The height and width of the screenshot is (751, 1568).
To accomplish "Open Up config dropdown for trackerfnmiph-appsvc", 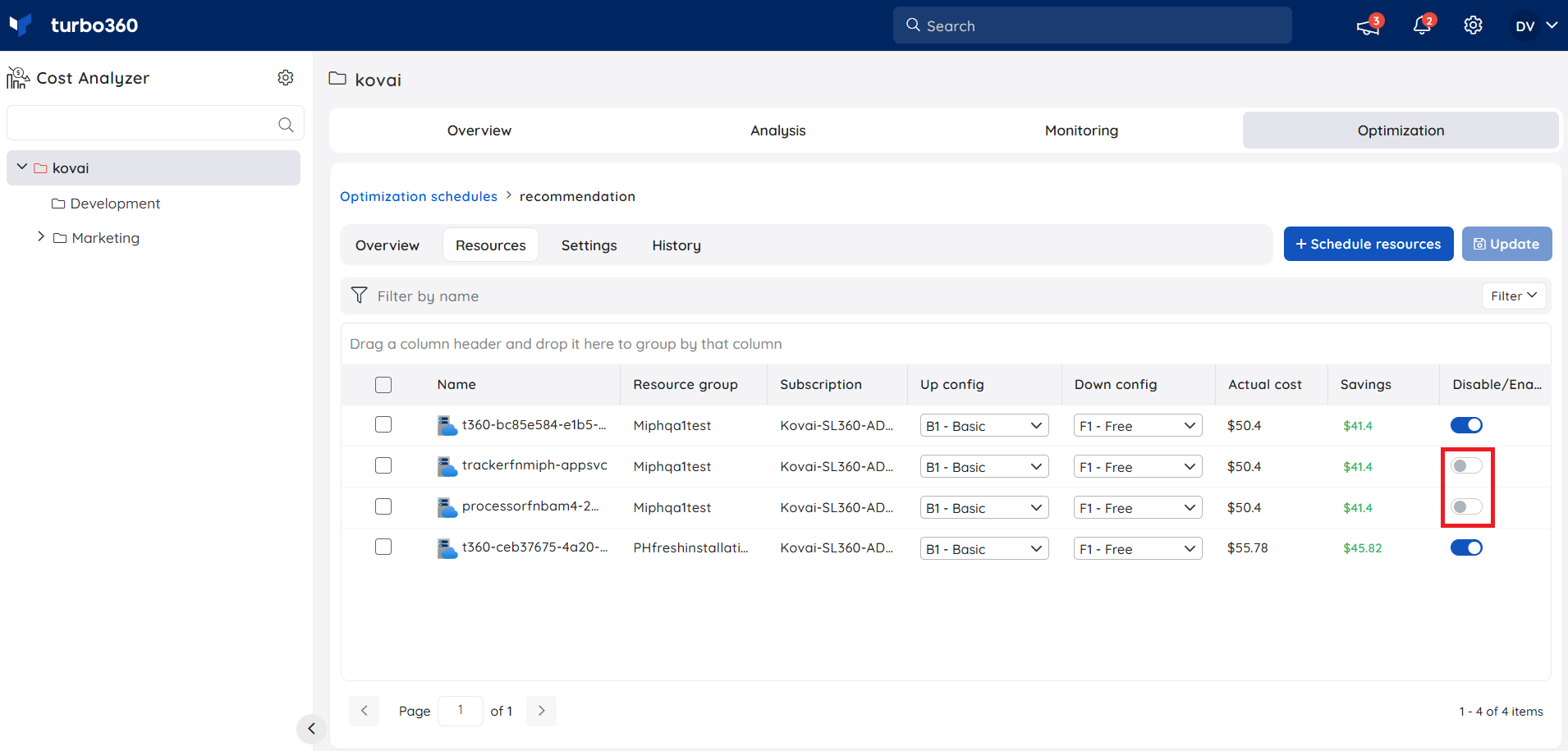I will [984, 466].
